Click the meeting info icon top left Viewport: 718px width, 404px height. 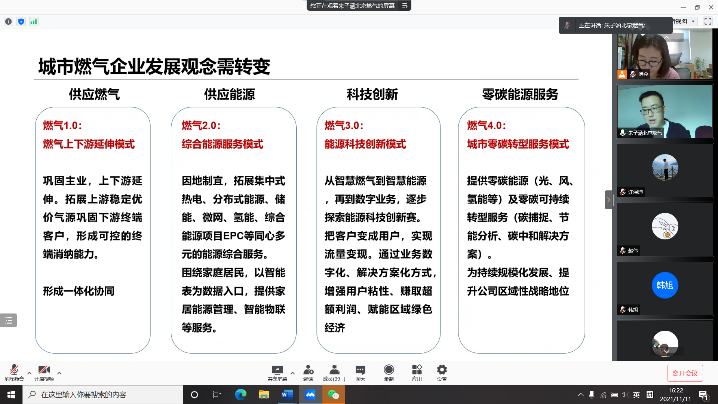click(9, 20)
